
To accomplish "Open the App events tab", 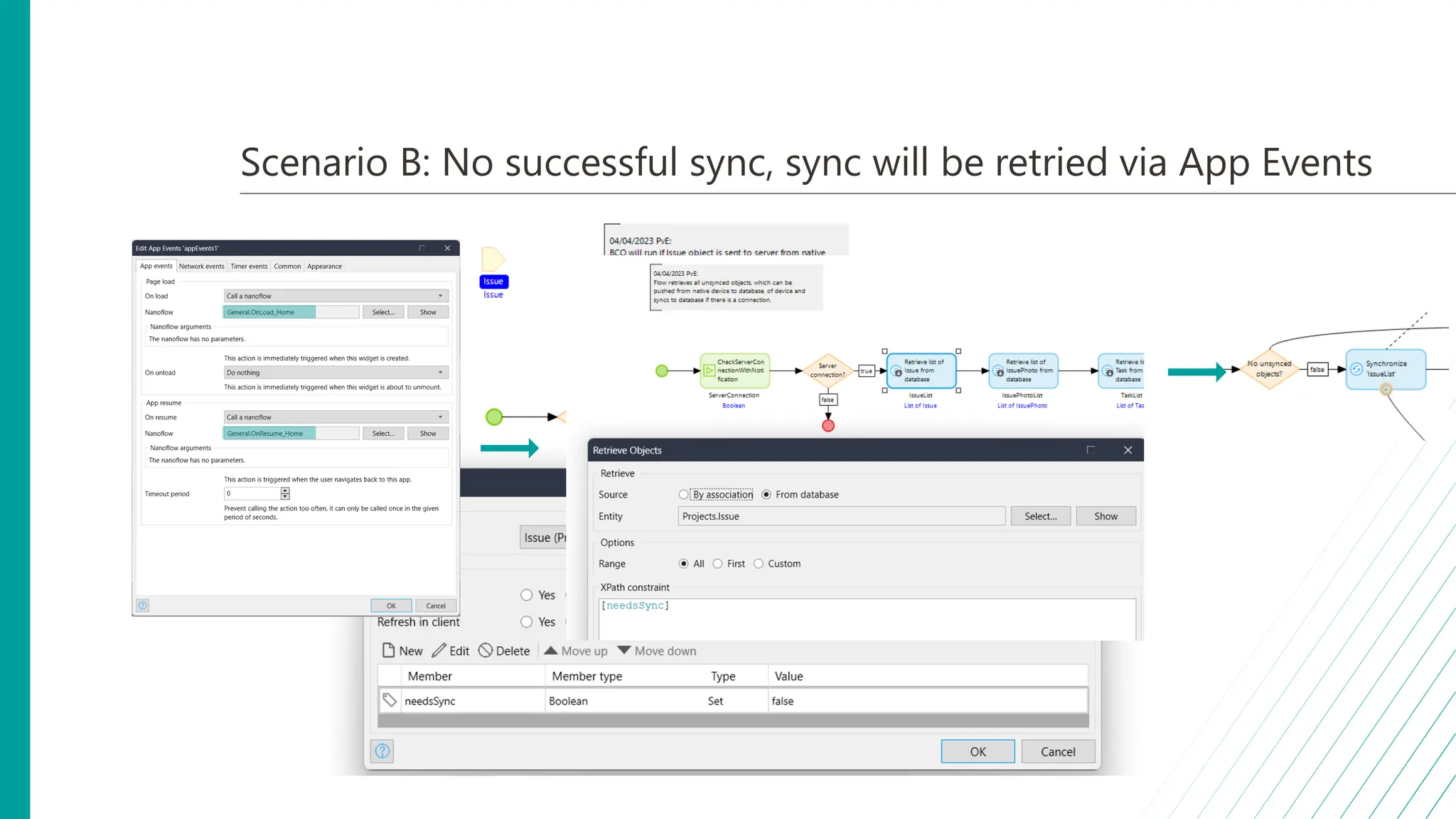I will [156, 266].
